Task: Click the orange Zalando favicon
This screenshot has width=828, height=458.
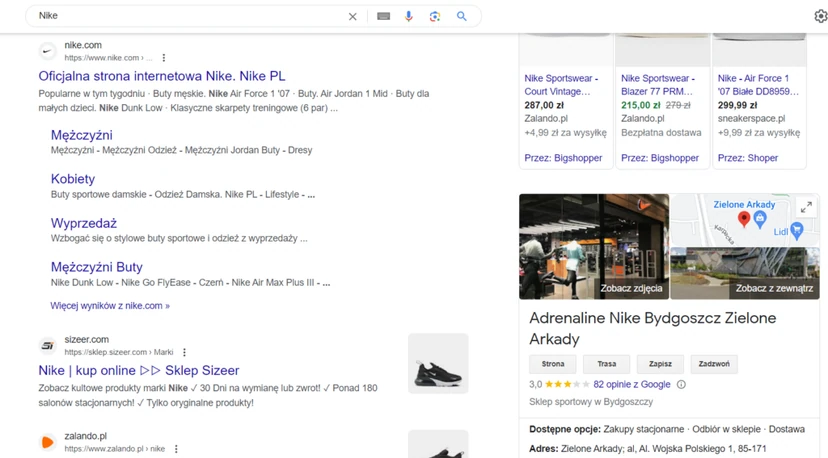Action: (48, 442)
